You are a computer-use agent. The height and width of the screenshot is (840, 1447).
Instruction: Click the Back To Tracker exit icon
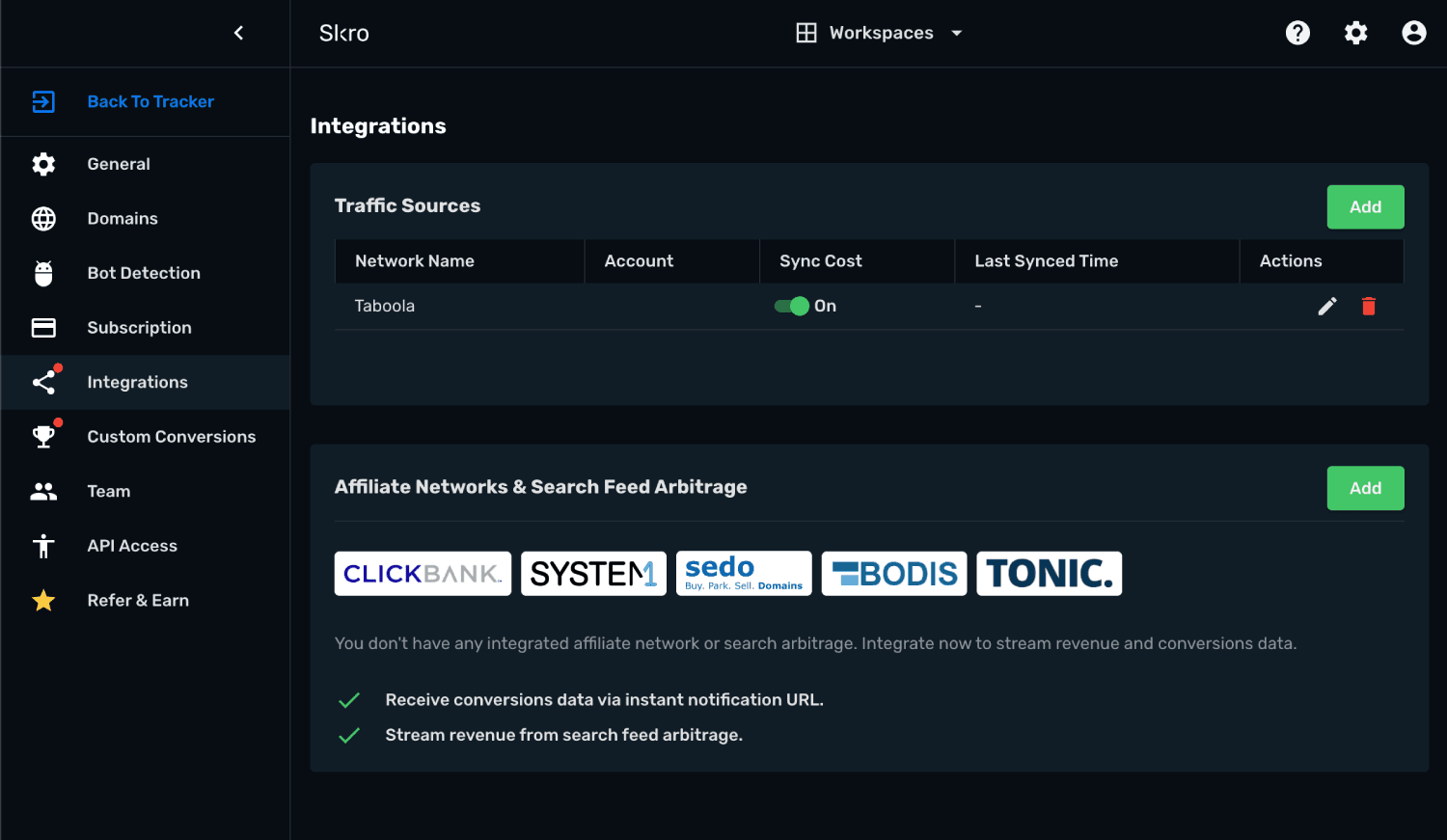pos(43,101)
